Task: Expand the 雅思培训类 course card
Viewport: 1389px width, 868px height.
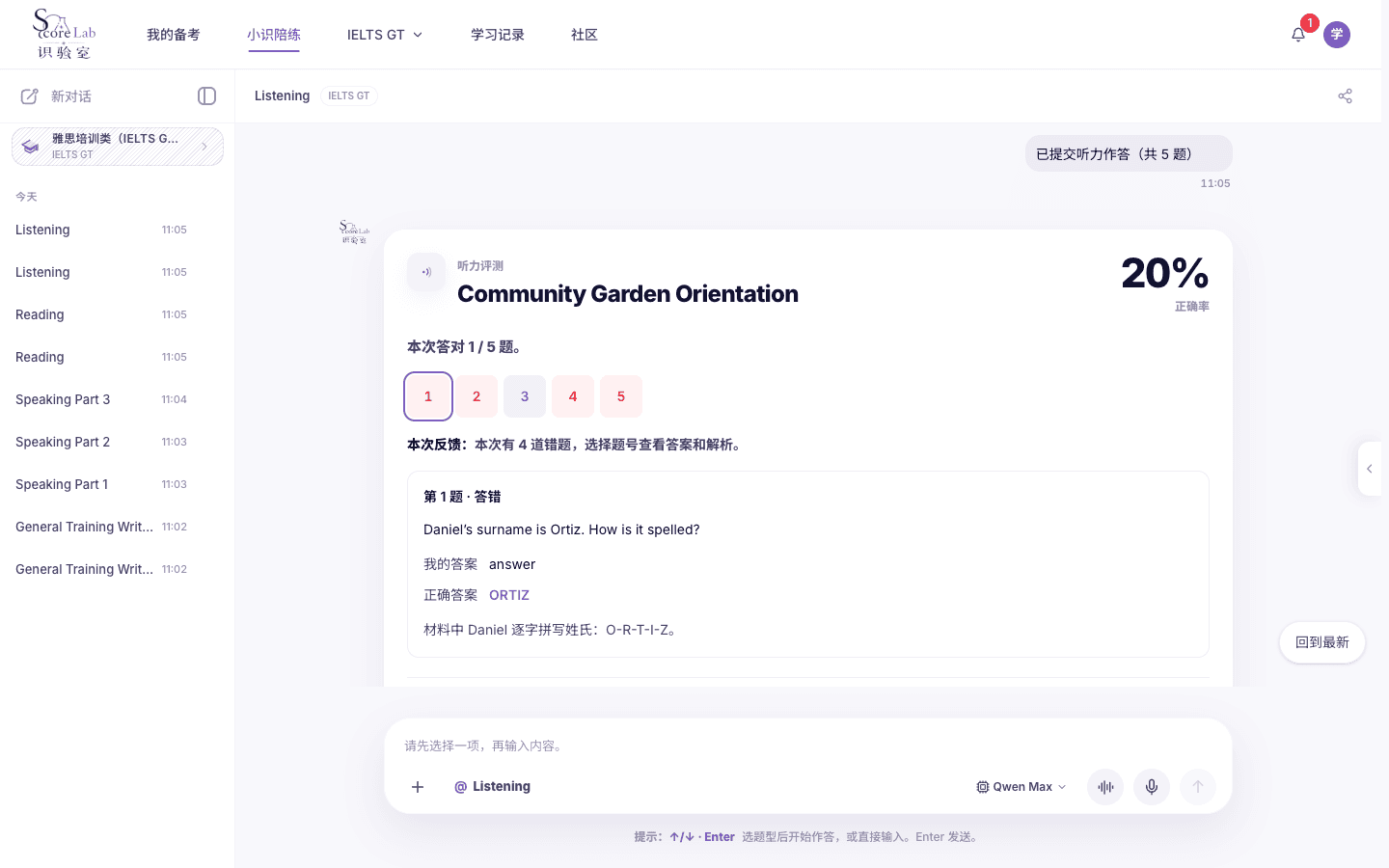Action: pyautogui.click(x=118, y=147)
